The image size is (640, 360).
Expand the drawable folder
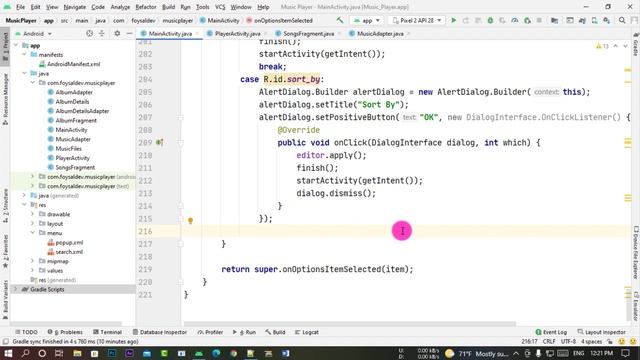coord(33,214)
